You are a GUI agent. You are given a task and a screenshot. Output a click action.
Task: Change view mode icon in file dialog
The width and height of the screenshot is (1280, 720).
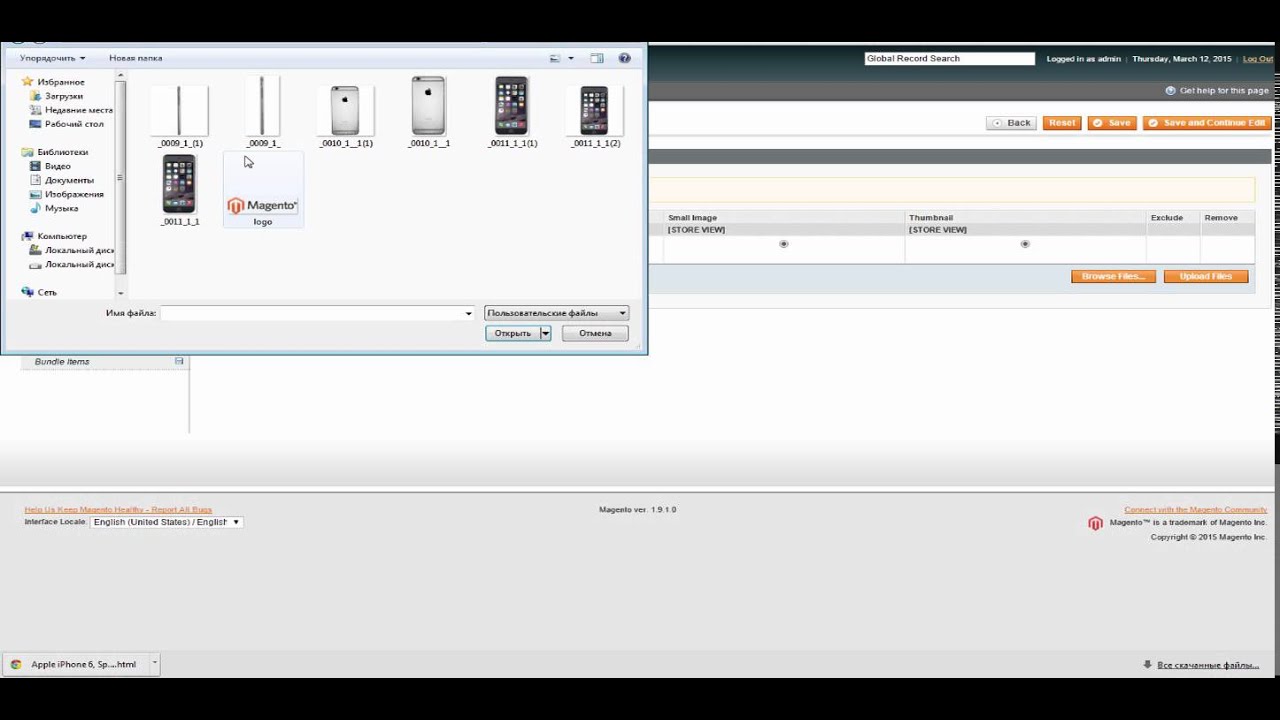[555, 59]
